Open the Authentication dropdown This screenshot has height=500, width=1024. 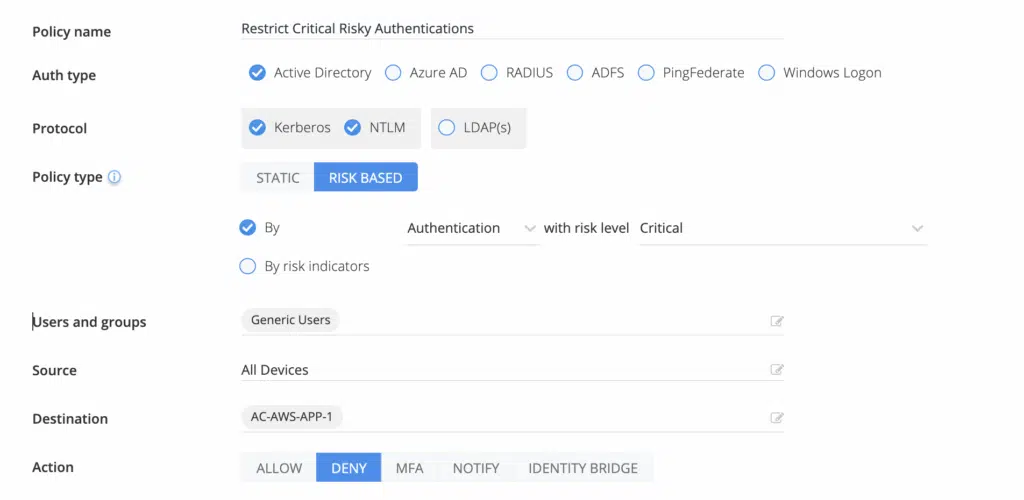click(x=472, y=229)
